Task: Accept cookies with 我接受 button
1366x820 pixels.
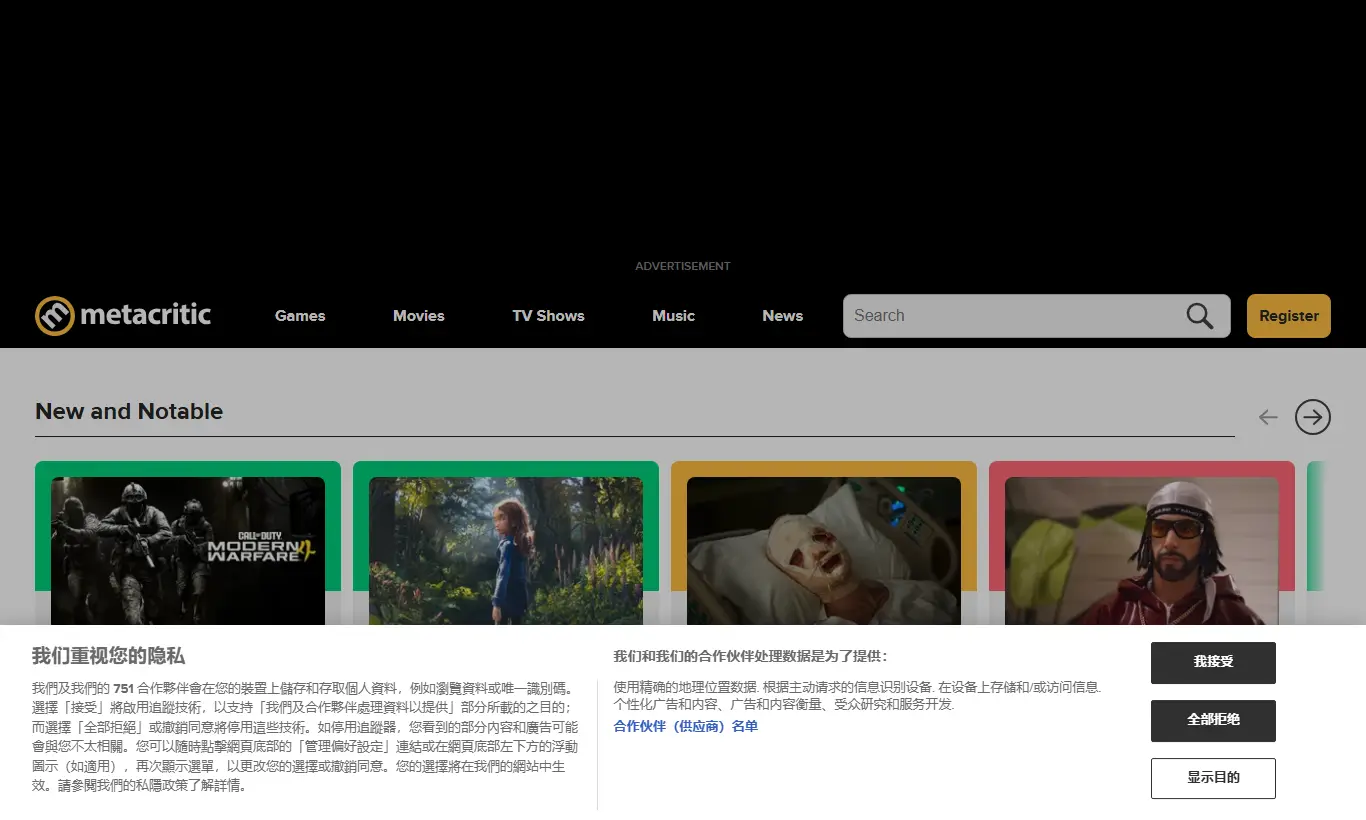Action: point(1213,662)
